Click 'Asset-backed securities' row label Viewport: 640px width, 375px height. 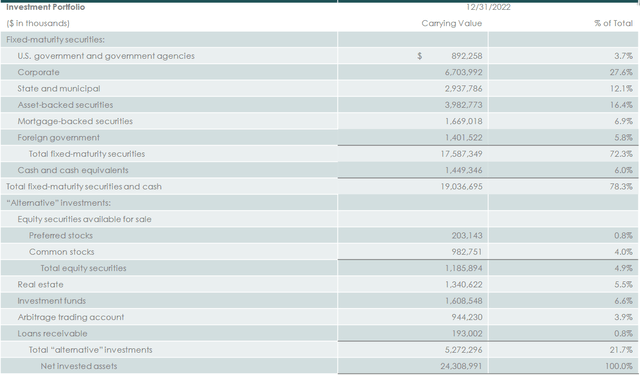click(65, 105)
